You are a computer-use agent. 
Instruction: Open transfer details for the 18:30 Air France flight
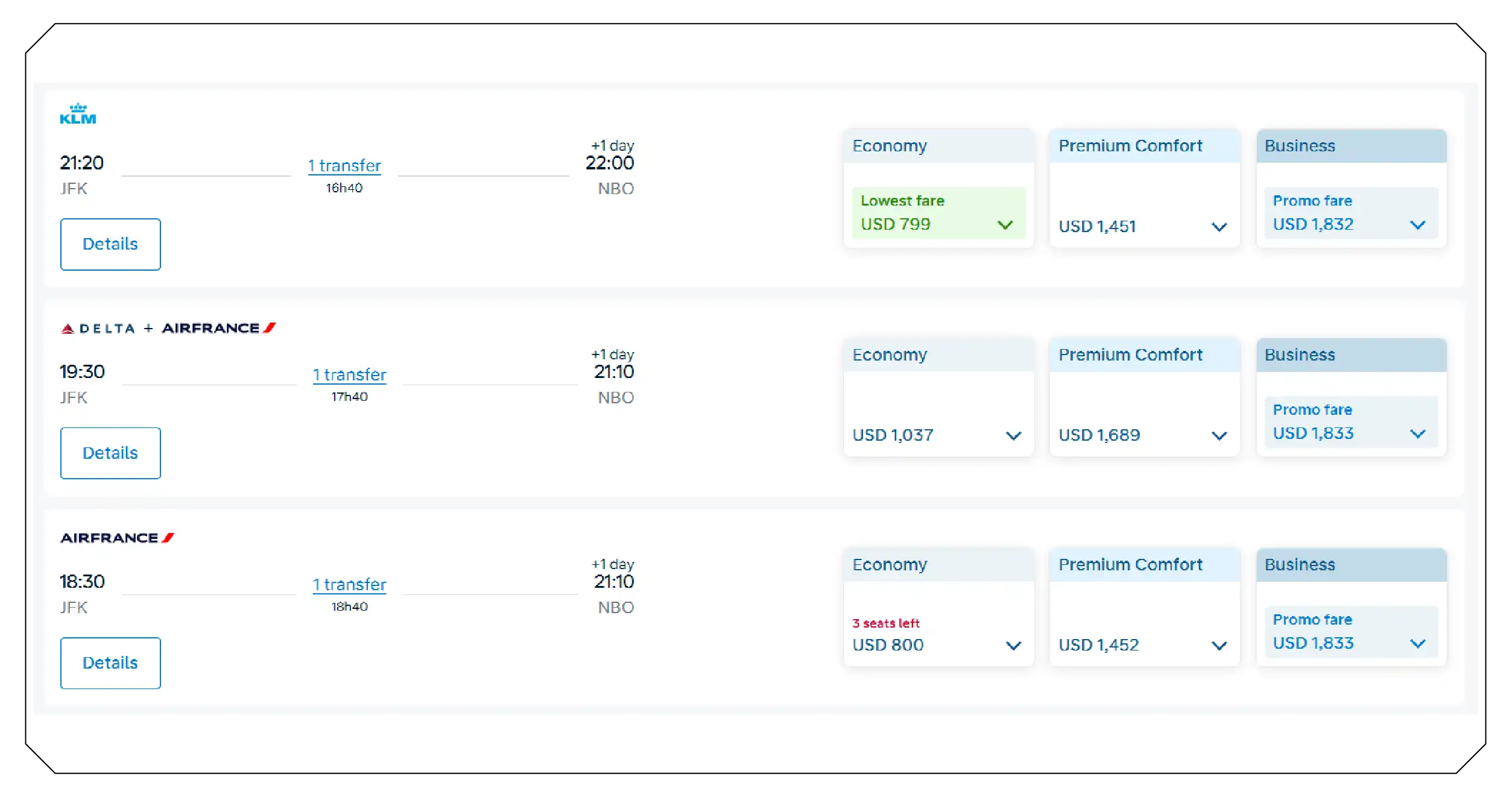tap(349, 584)
